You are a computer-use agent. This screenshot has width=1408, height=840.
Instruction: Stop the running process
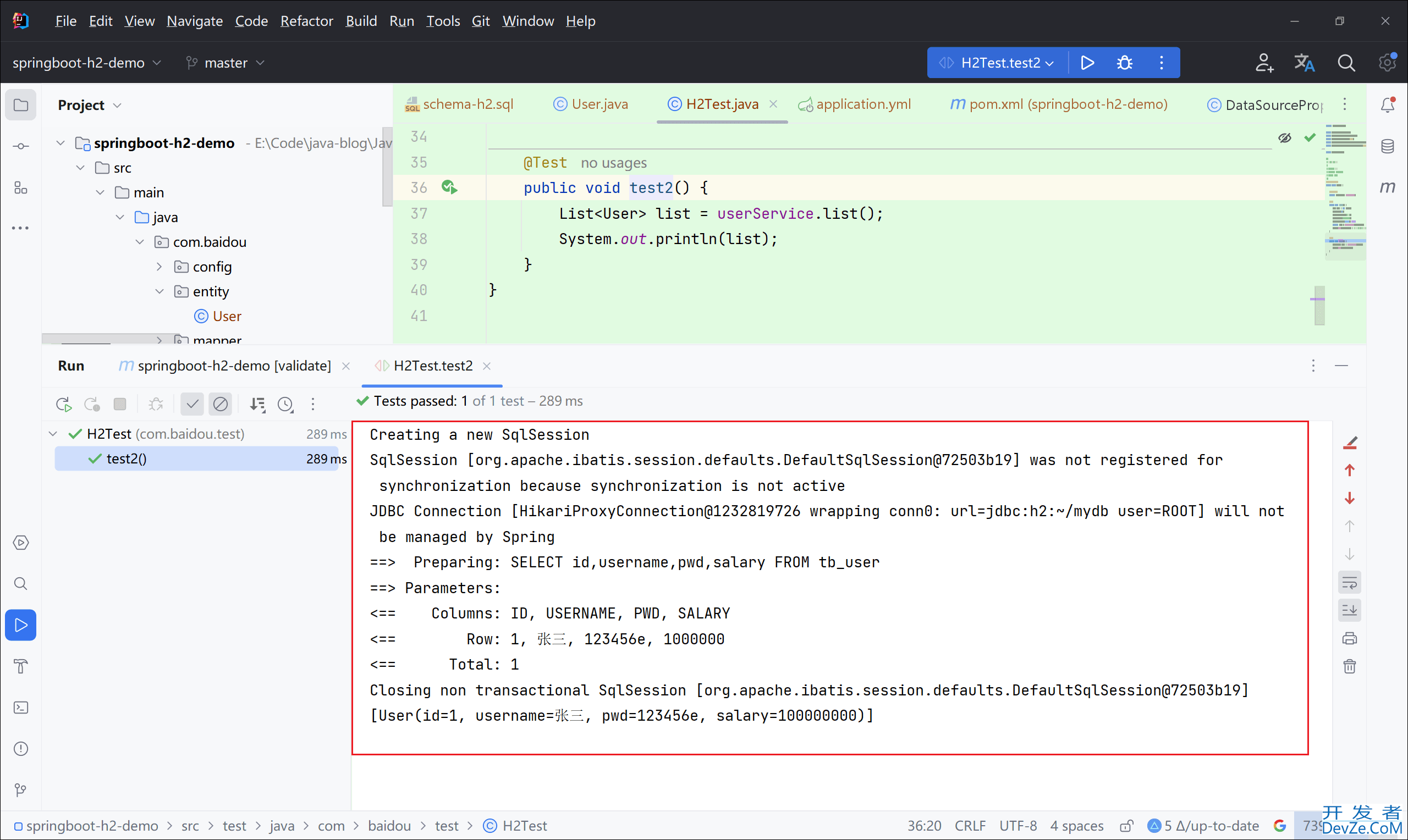pos(119,404)
